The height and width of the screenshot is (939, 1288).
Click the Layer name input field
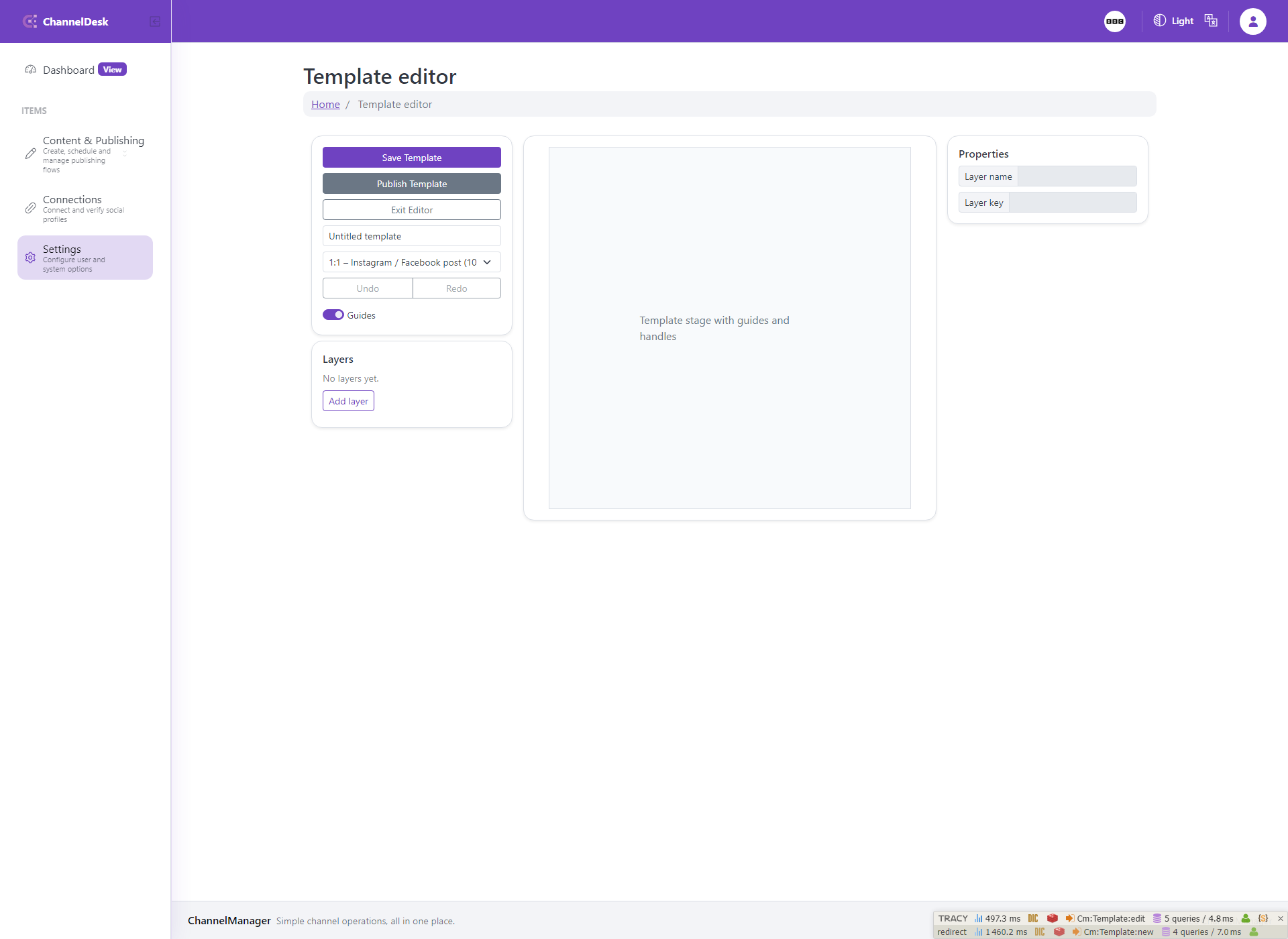click(1077, 176)
